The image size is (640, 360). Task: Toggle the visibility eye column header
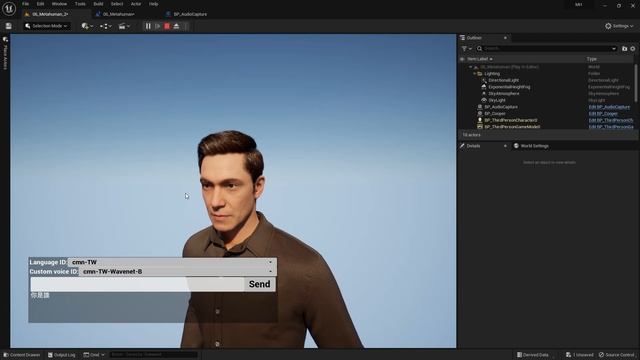point(462,59)
